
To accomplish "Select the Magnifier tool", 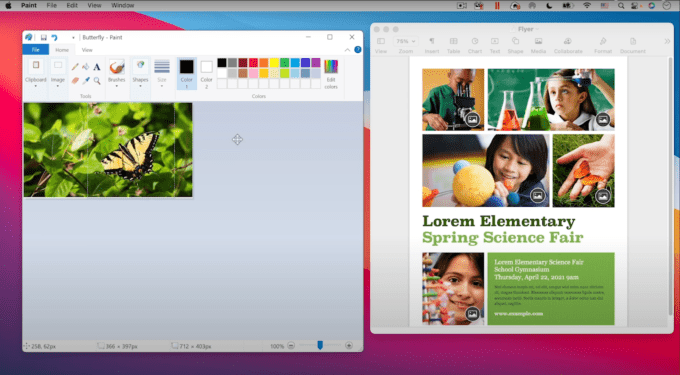I will (97, 81).
